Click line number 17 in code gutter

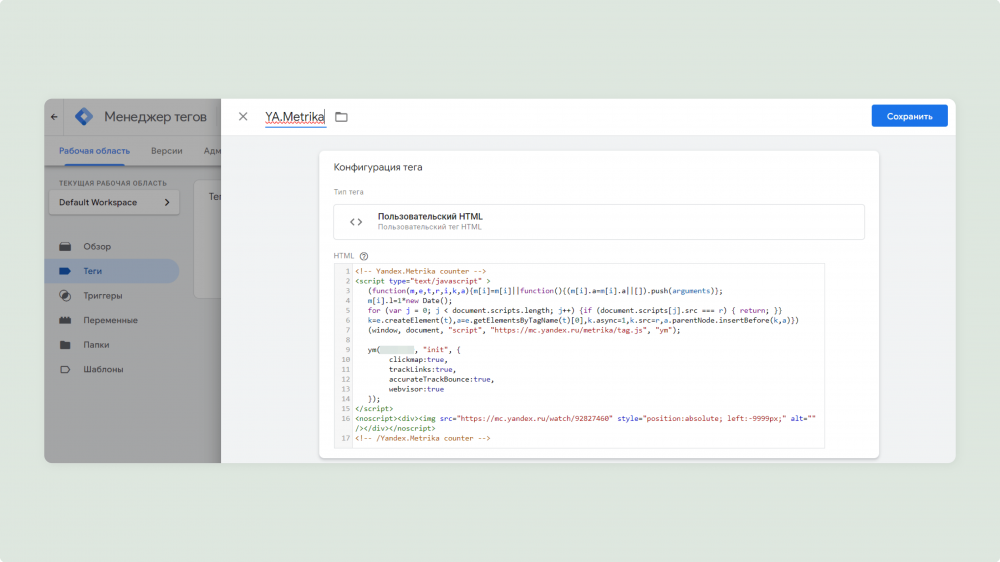point(345,438)
